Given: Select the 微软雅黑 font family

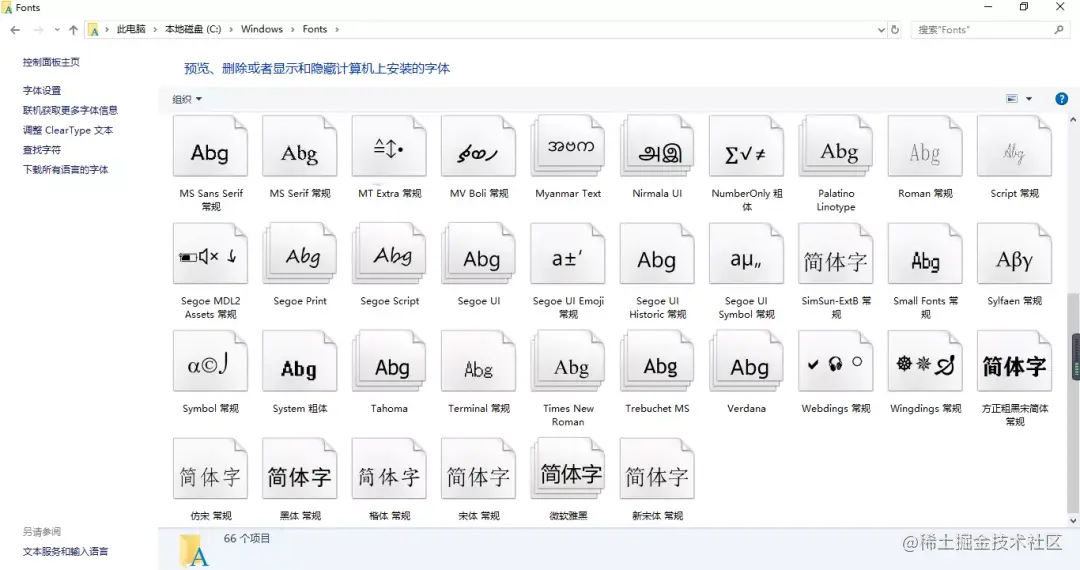Looking at the screenshot, I should [x=568, y=468].
